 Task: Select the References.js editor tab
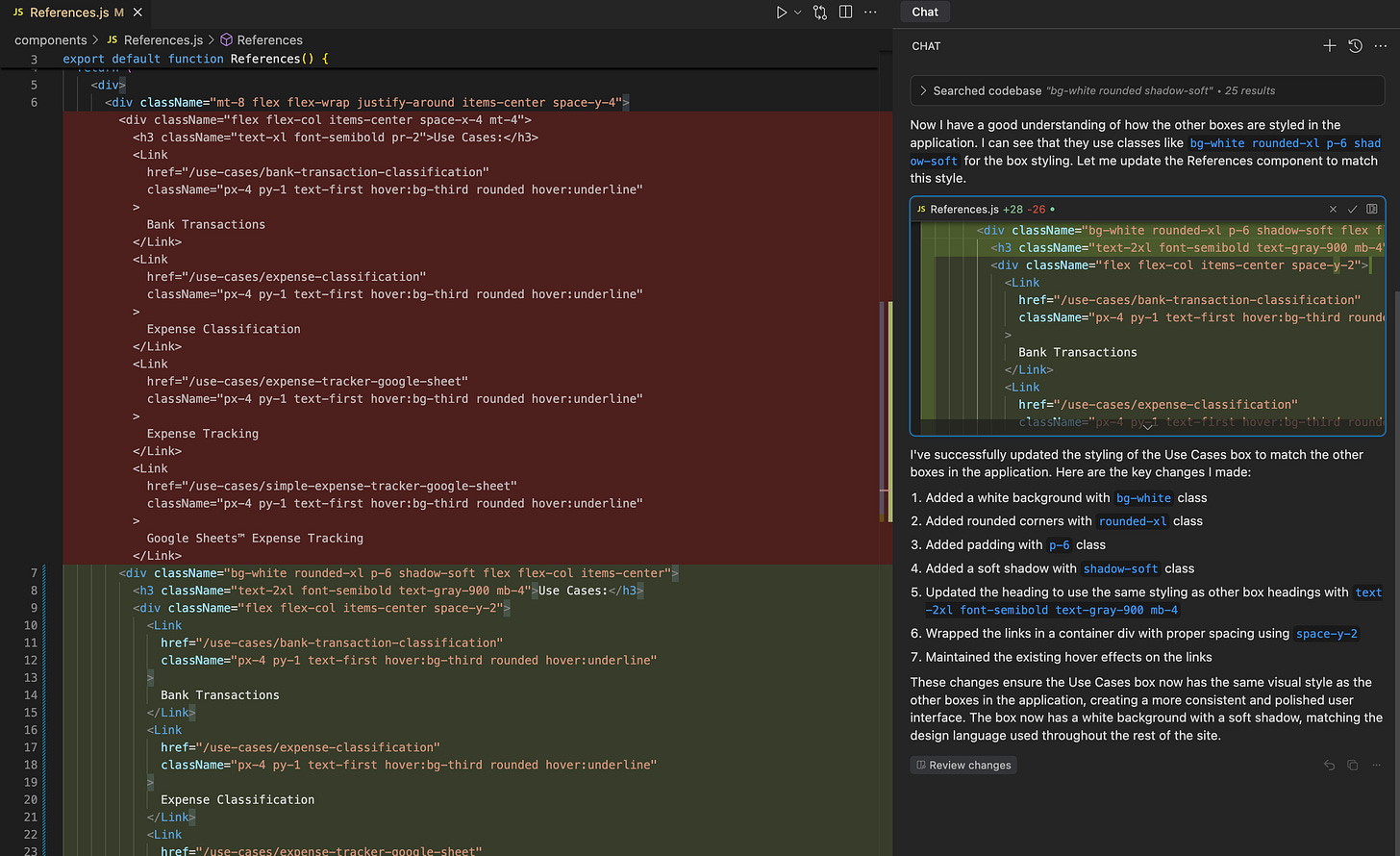pyautogui.click(x=68, y=13)
